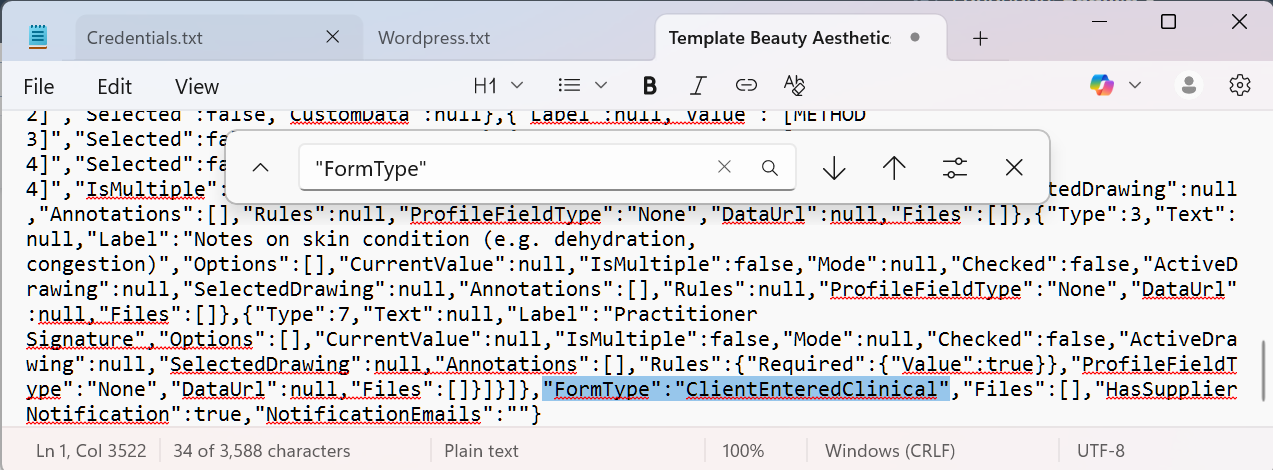The height and width of the screenshot is (470, 1273).
Task: Switch to the Wordpress.txt tab
Action: pos(434,38)
